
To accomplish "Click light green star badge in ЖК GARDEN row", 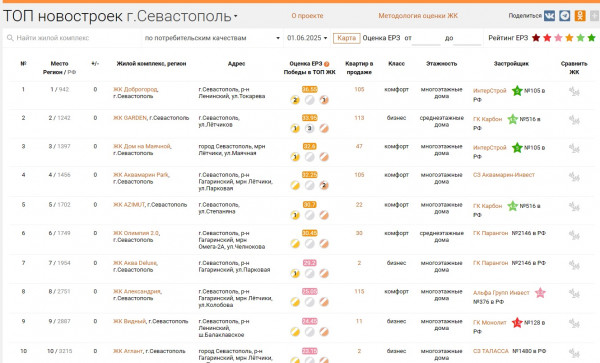I will (x=512, y=119).
